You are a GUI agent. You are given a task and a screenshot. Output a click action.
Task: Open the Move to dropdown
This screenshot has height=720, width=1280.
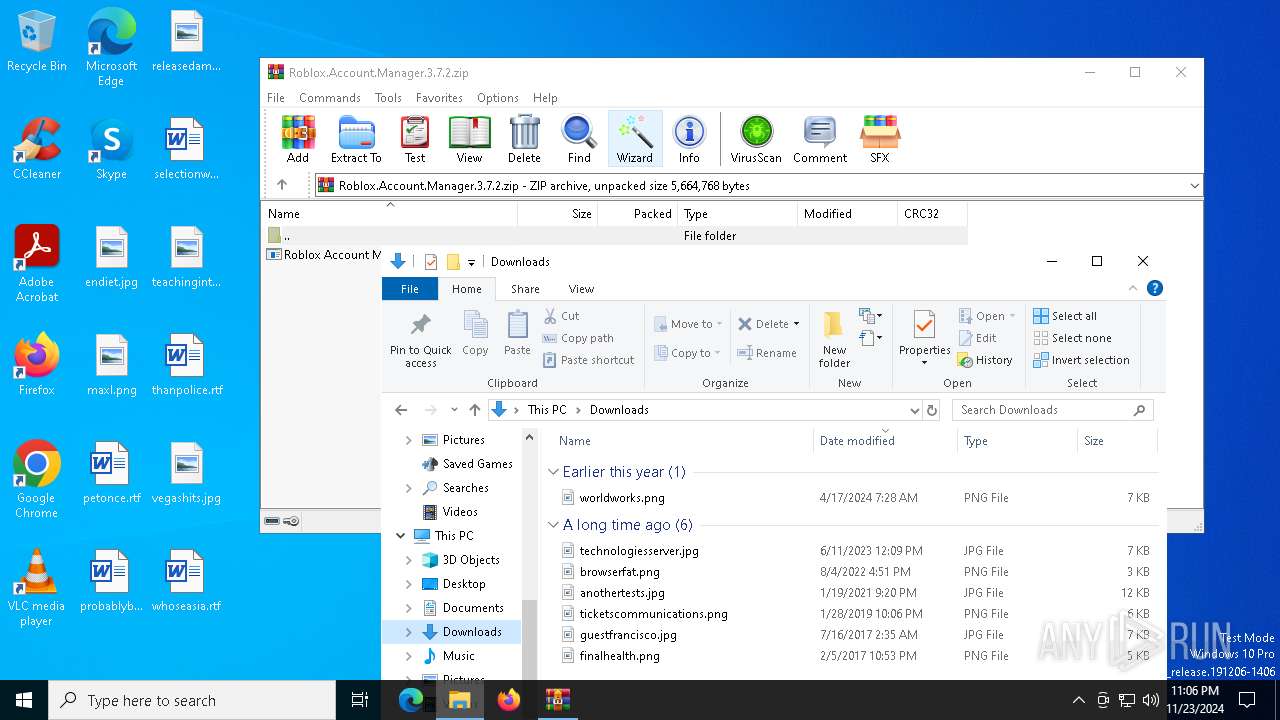coord(689,324)
